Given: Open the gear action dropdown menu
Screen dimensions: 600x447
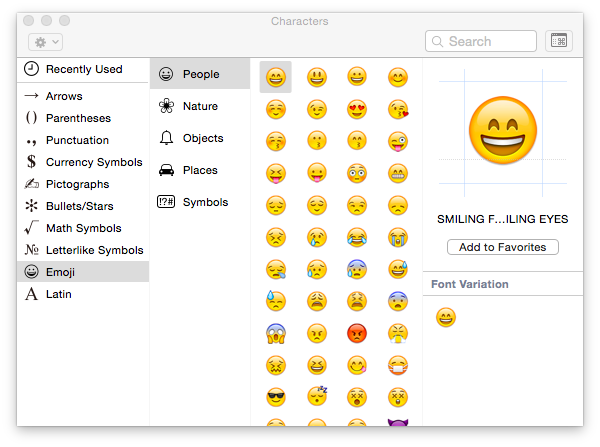Looking at the screenshot, I should pos(46,41).
